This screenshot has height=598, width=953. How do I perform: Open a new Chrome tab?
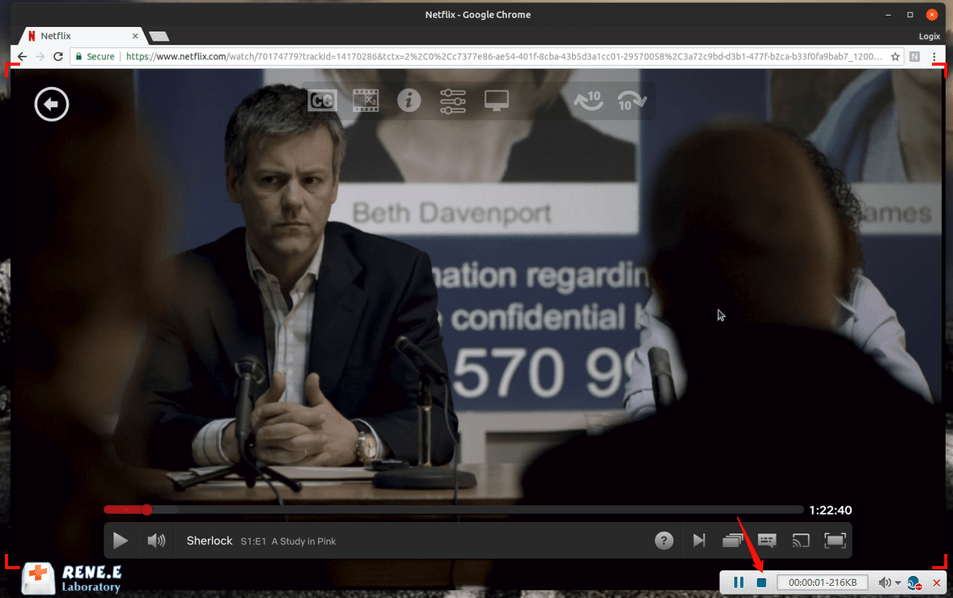click(x=159, y=36)
